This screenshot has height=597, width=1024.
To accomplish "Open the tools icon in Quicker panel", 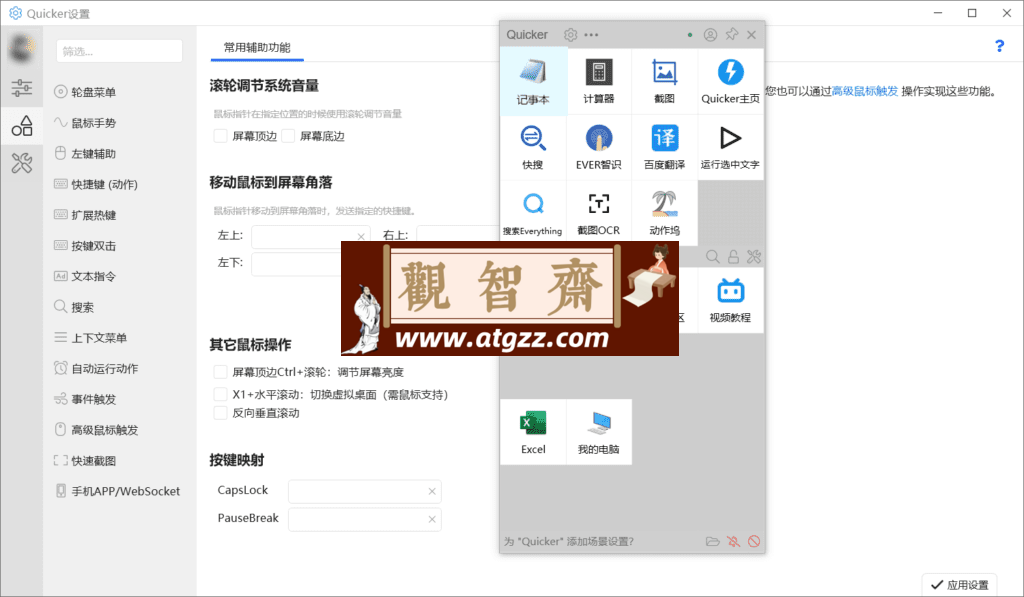I will (x=754, y=257).
